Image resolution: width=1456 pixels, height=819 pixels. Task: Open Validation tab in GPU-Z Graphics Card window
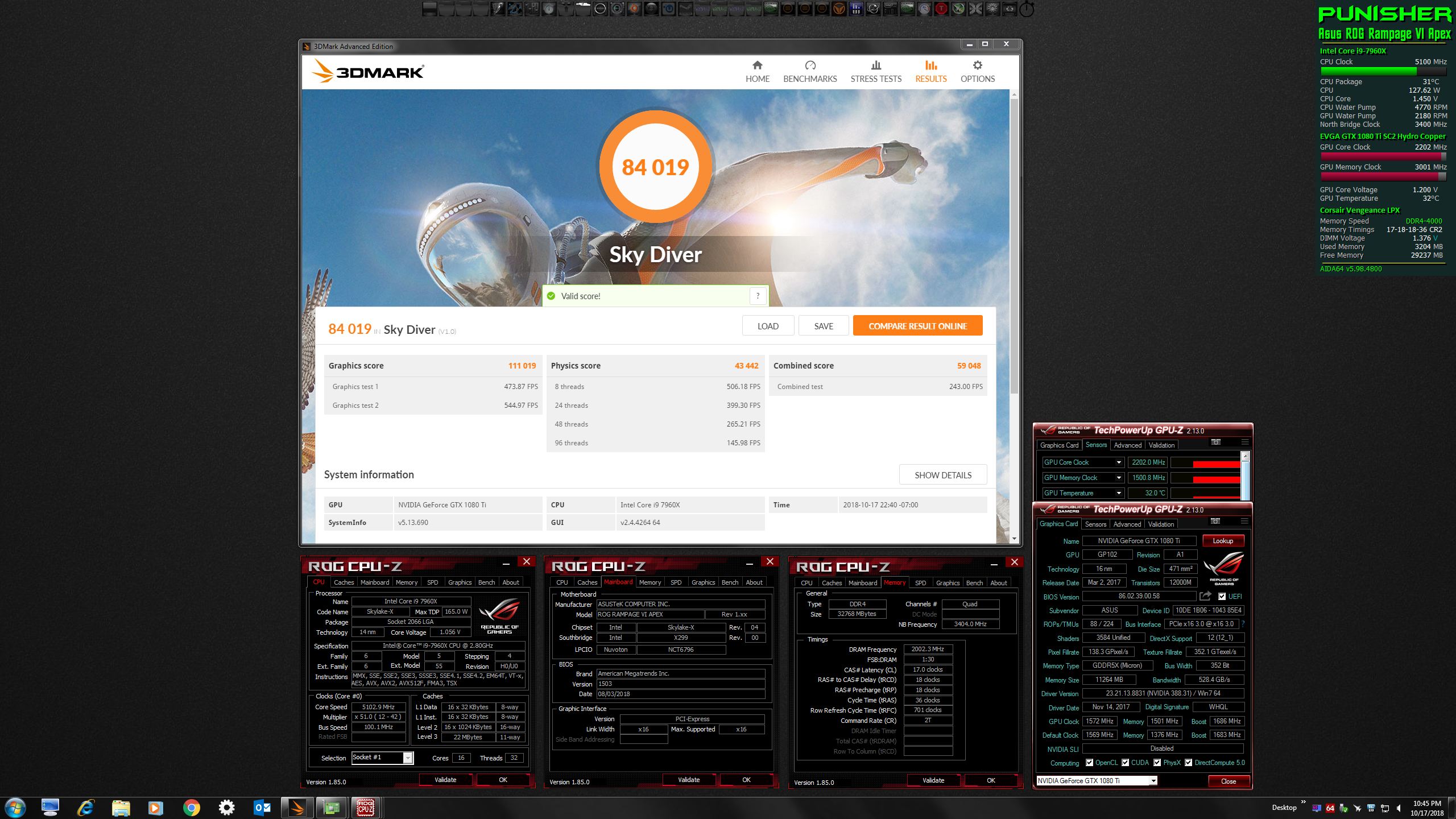tap(1160, 524)
